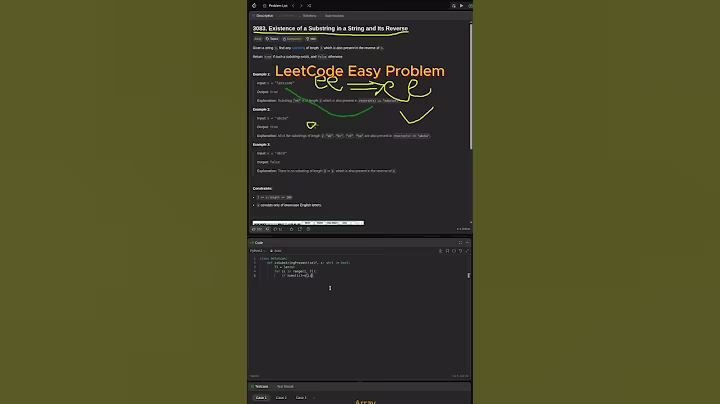This screenshot has height=404, width=720.
Task: Show the Topics tag
Action: click(x=272, y=39)
